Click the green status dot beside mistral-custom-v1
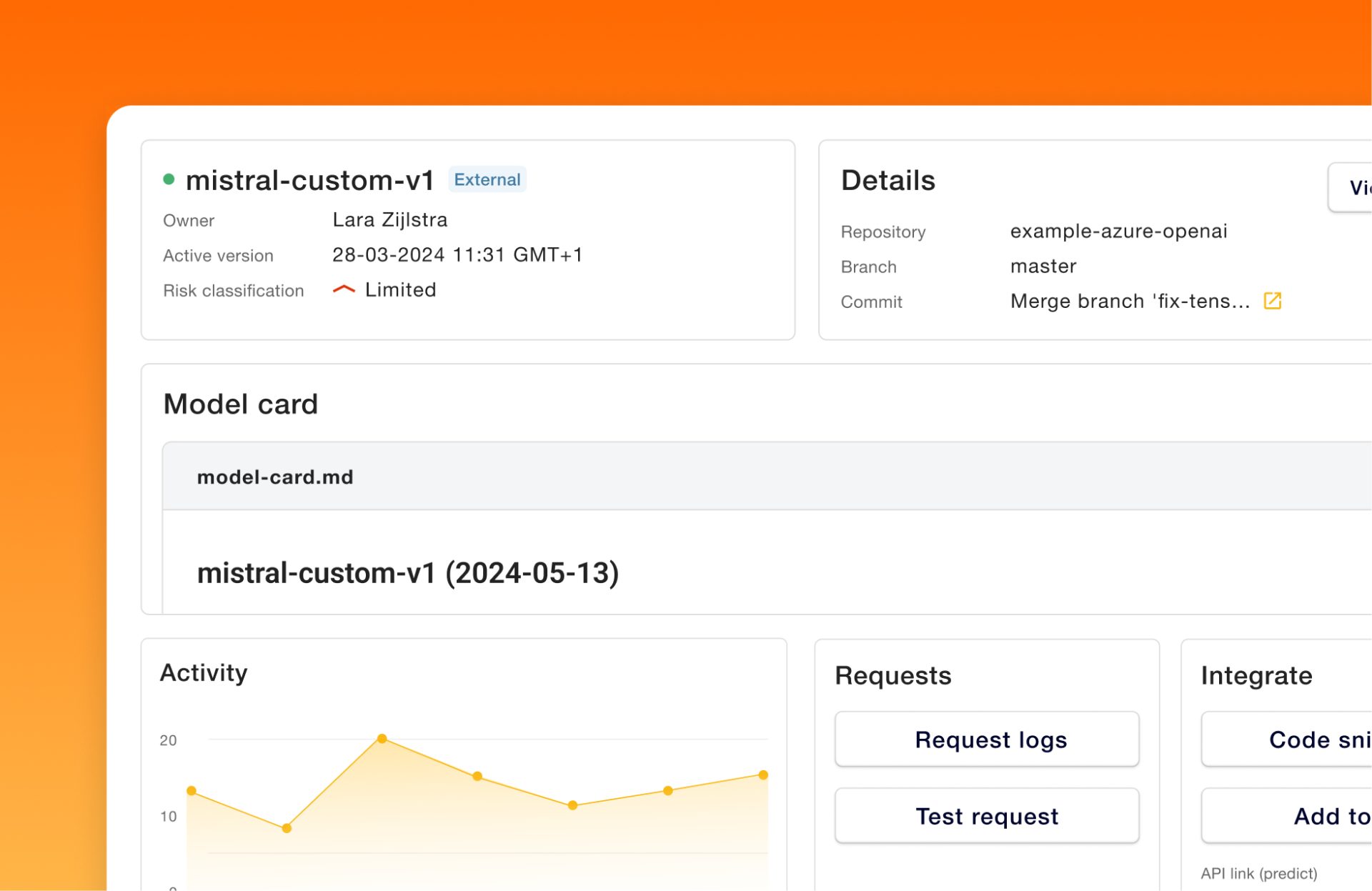Viewport: 1372px width, 891px height. click(x=169, y=179)
